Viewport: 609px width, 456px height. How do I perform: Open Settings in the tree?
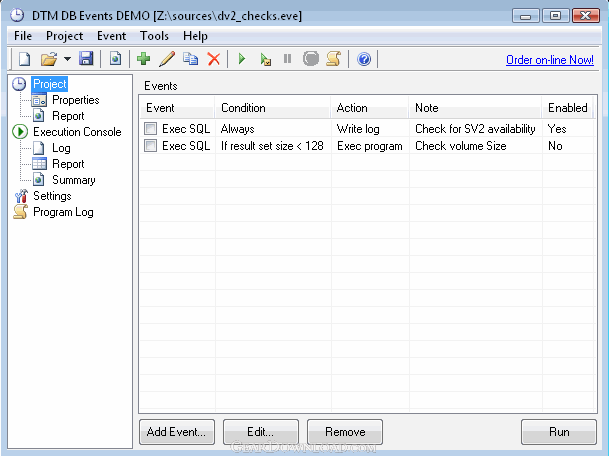52,196
